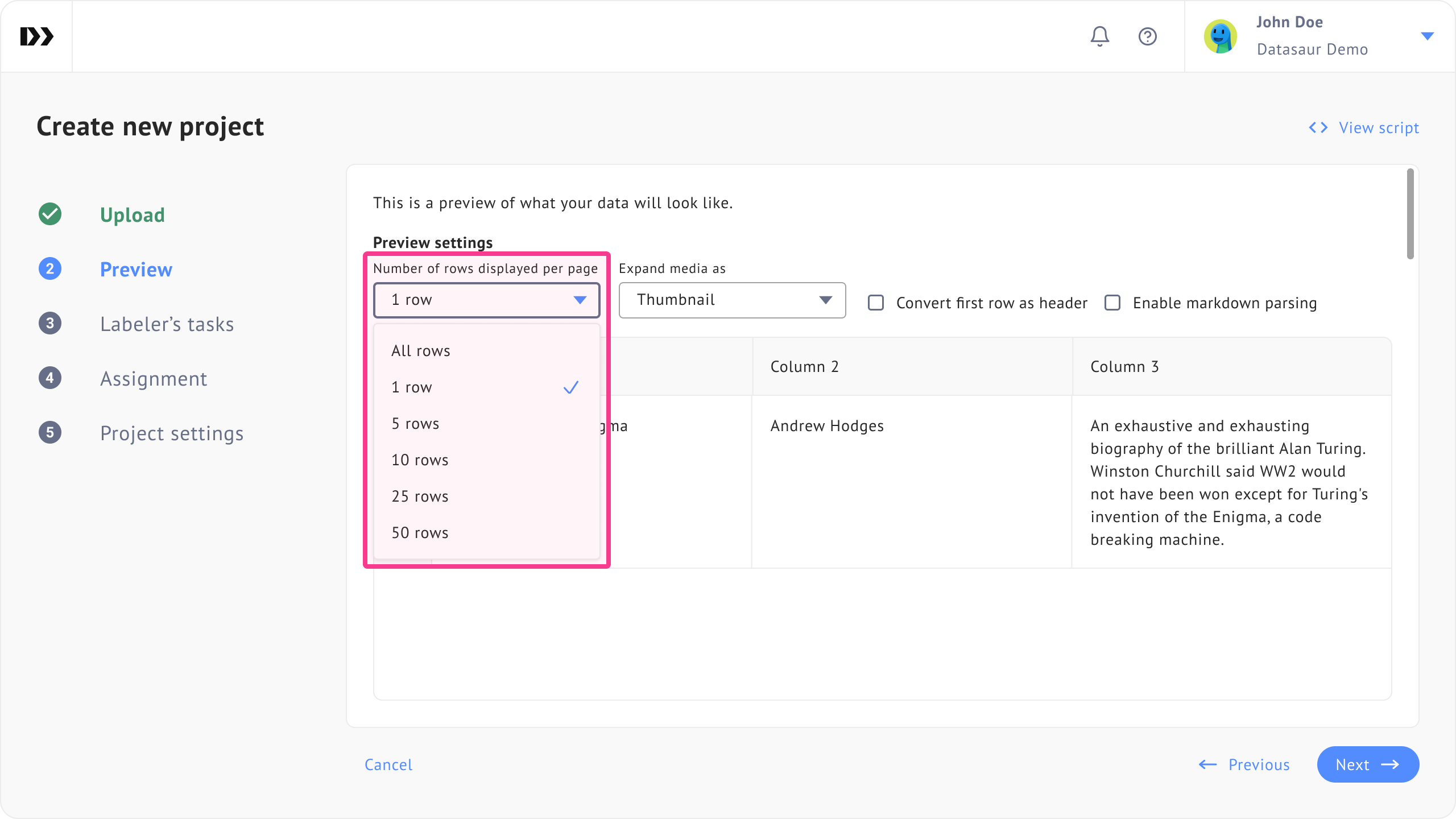1456x819 pixels.
Task: Check Enable markdown parsing
Action: [x=1112, y=303]
